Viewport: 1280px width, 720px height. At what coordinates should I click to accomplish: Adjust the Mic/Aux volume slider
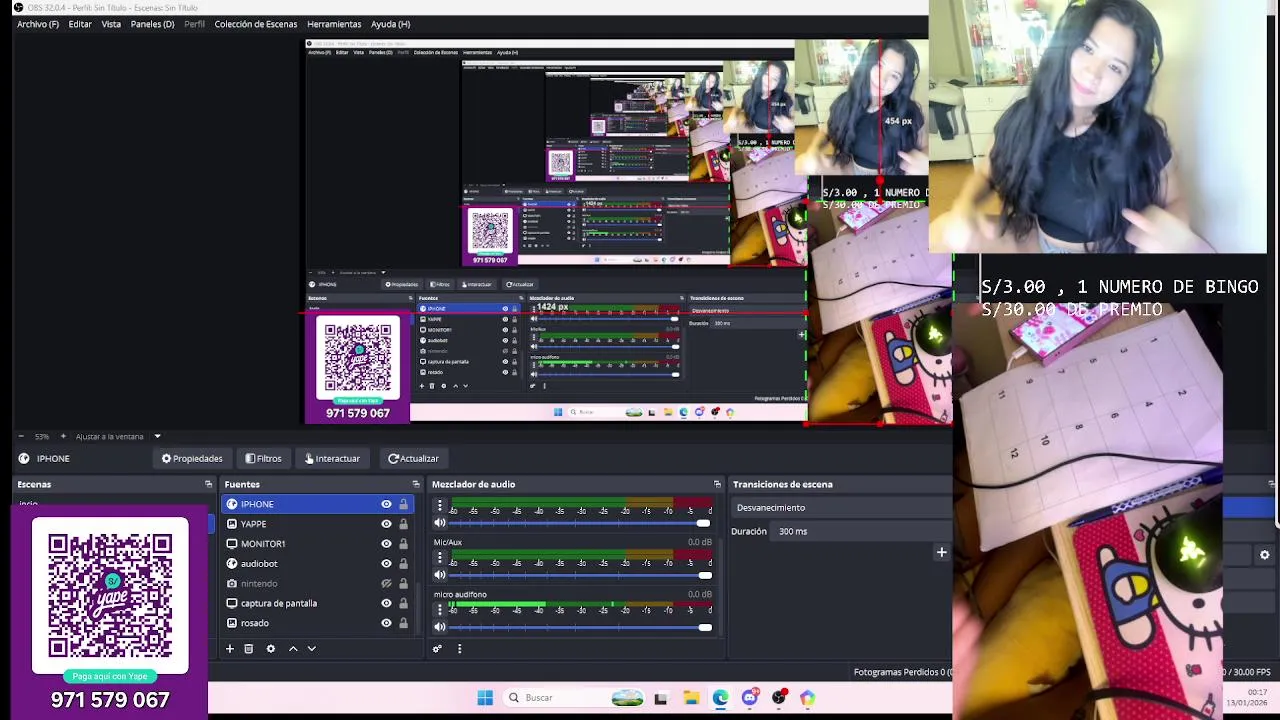[580, 575]
